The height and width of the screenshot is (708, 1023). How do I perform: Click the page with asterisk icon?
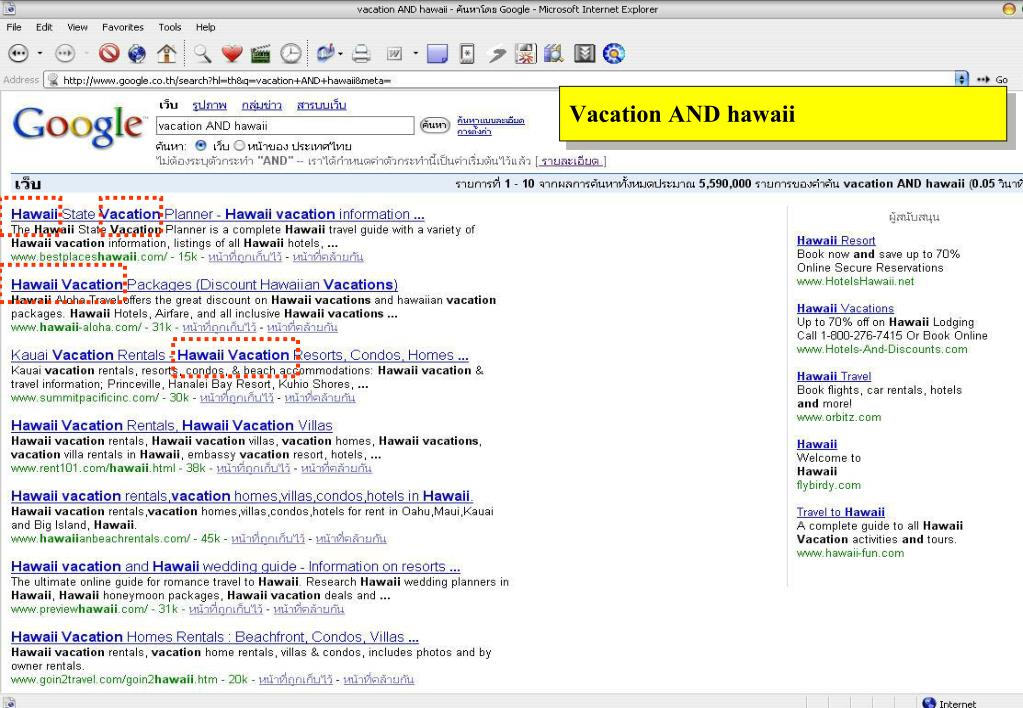coord(467,53)
